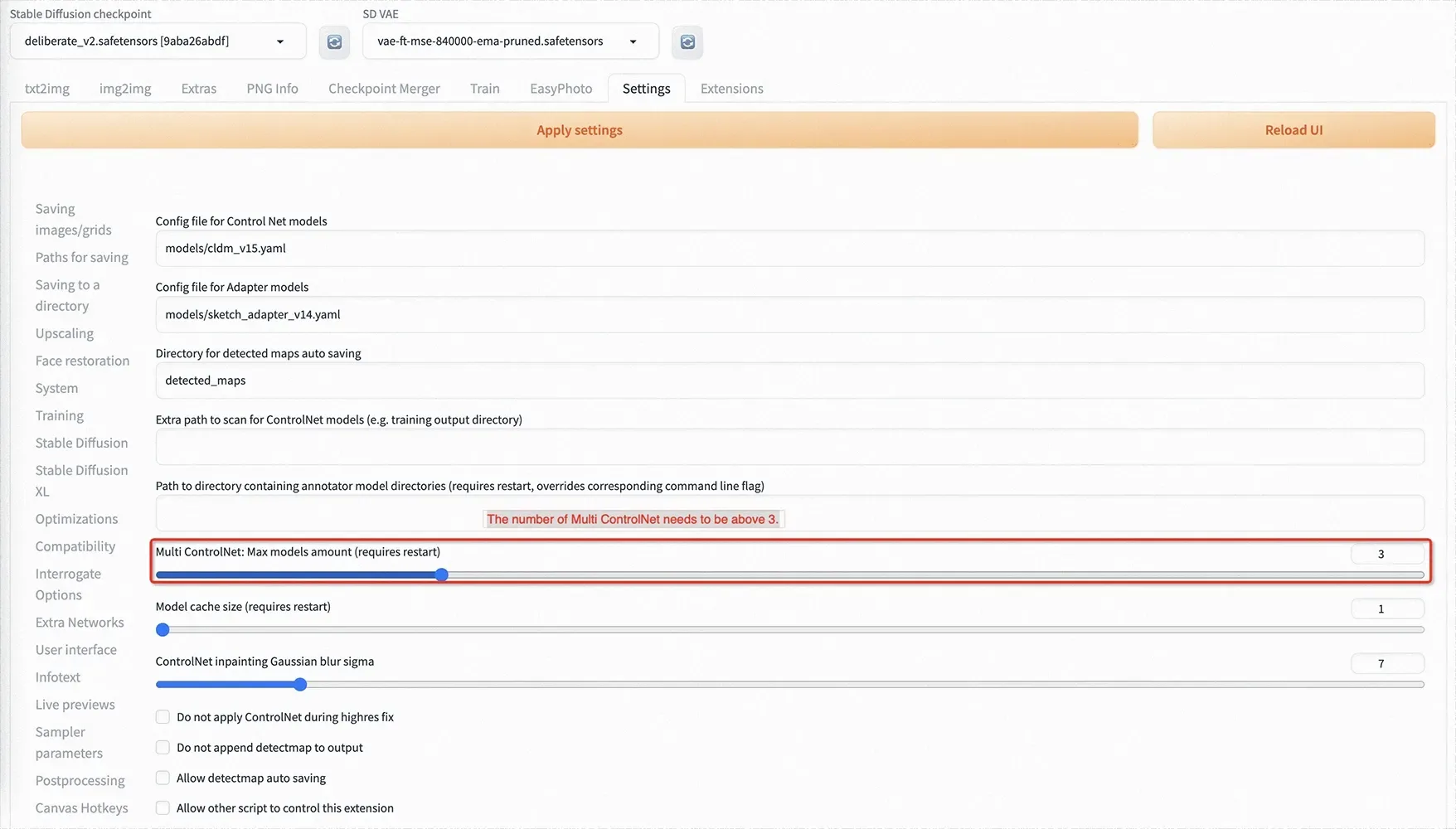The image size is (1456, 829).
Task: Adjust the Multi ControlNet max models slider
Action: pyautogui.click(x=789, y=574)
